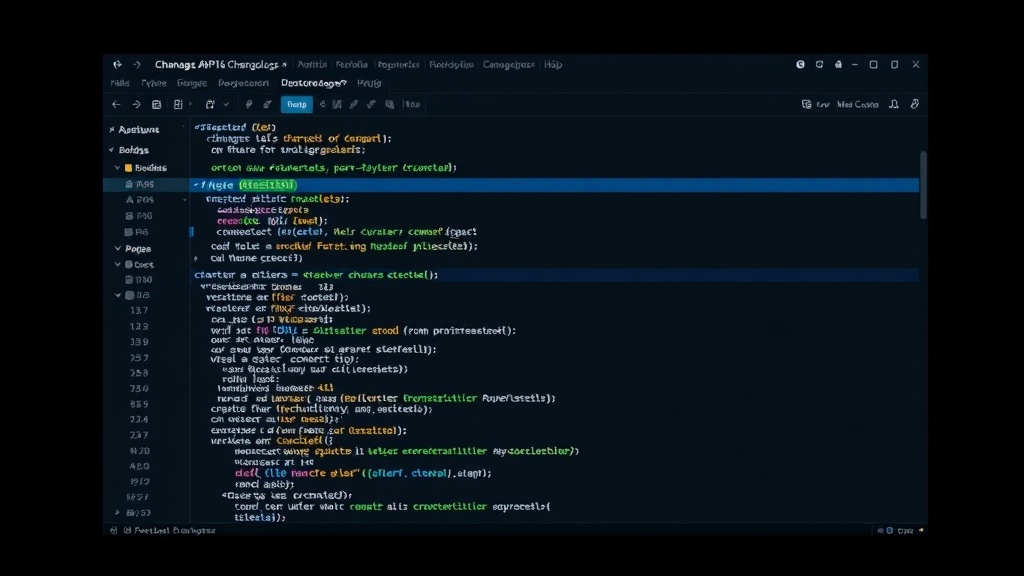Click the highlighted blue toolbar button
Image resolution: width=1024 pixels, height=576 pixels.
click(296, 104)
